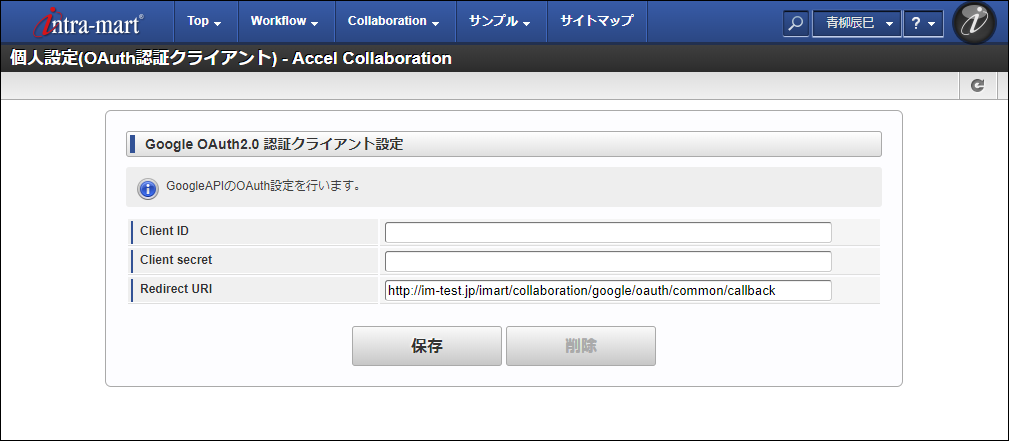
Task: Click 'GoogleAPIのOAuth設定を行います。' message text
Action: [263, 187]
